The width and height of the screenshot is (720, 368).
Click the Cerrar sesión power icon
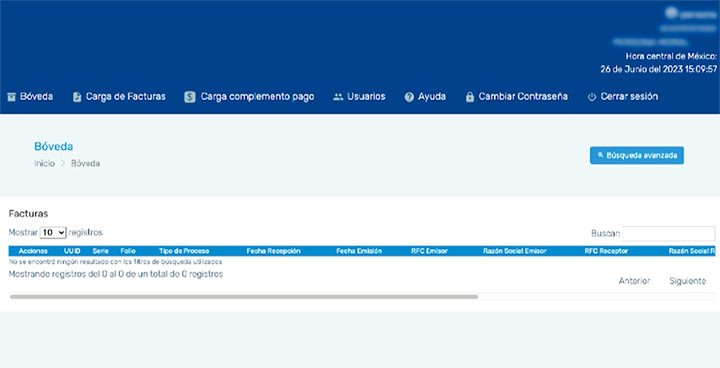[x=592, y=97]
